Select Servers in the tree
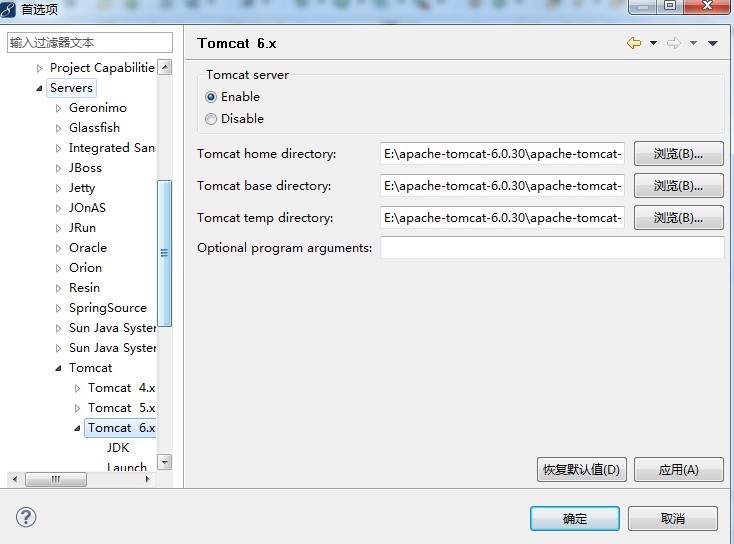 [x=71, y=88]
